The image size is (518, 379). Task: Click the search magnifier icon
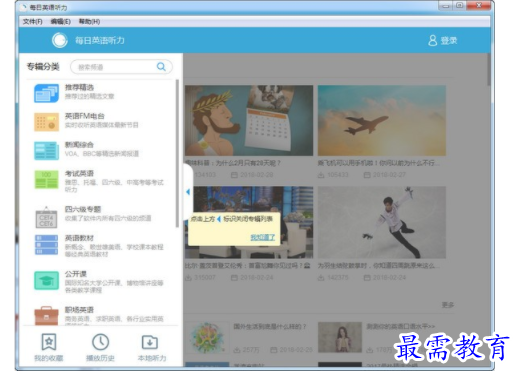[161, 67]
